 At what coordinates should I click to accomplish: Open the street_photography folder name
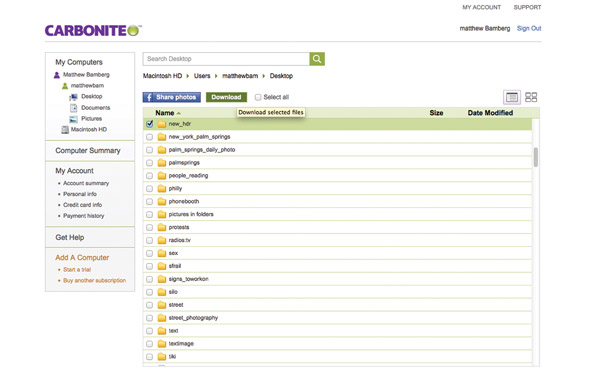click(193, 318)
